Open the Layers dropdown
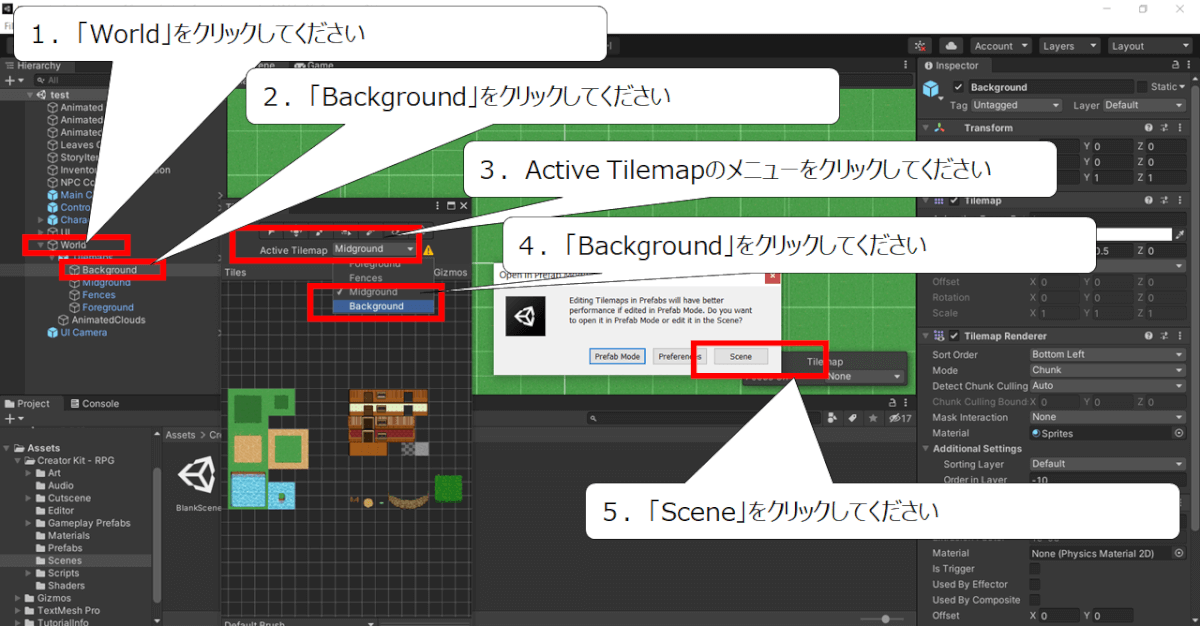The height and width of the screenshot is (626, 1200). 1069,46
